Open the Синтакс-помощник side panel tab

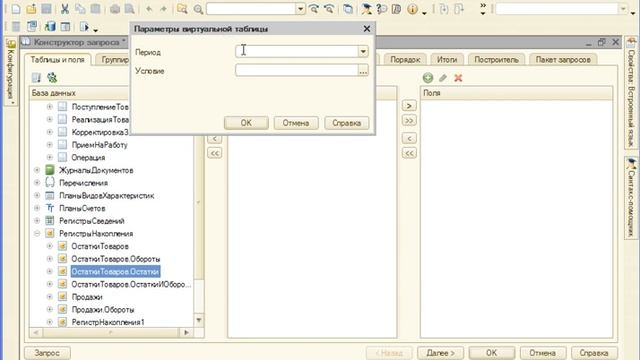(x=631, y=198)
